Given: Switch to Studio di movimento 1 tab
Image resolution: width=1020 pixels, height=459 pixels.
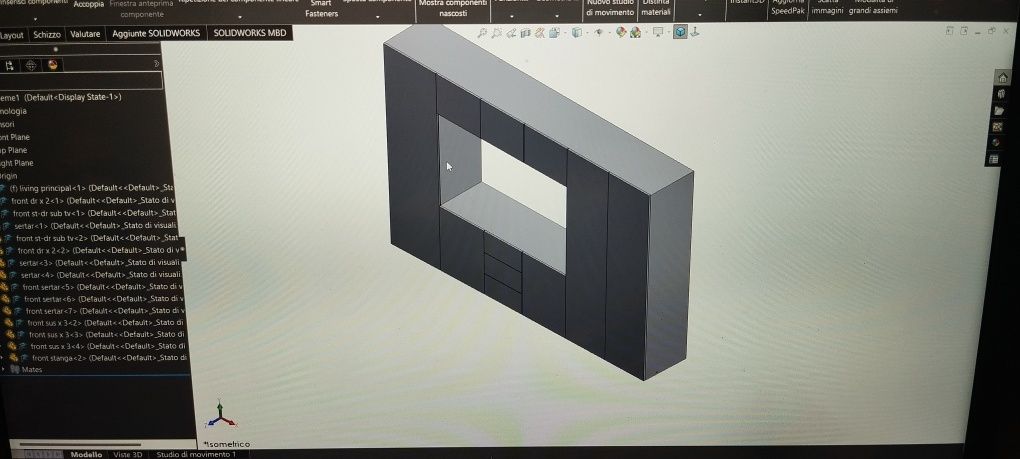Looking at the screenshot, I should (x=196, y=454).
